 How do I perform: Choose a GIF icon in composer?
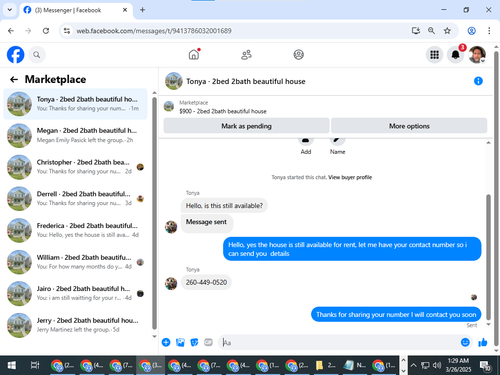tap(208, 342)
